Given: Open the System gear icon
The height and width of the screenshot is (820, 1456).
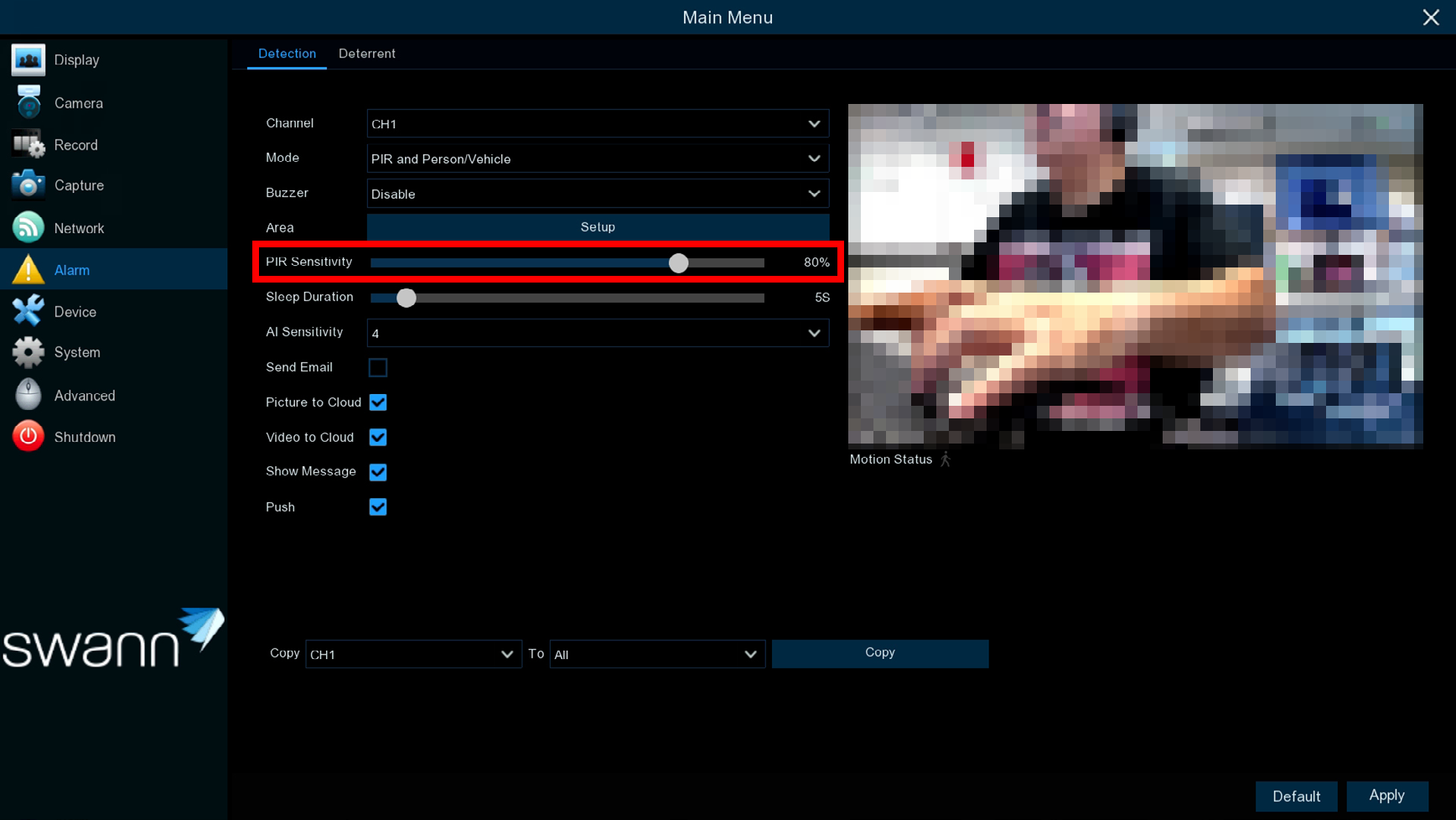Looking at the screenshot, I should coord(28,353).
